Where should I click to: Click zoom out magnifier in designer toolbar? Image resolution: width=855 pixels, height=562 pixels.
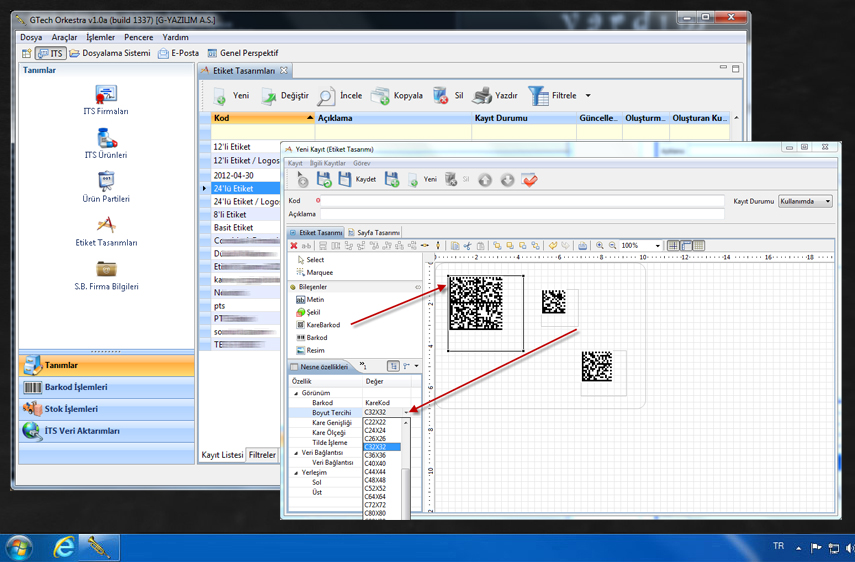[x=612, y=246]
